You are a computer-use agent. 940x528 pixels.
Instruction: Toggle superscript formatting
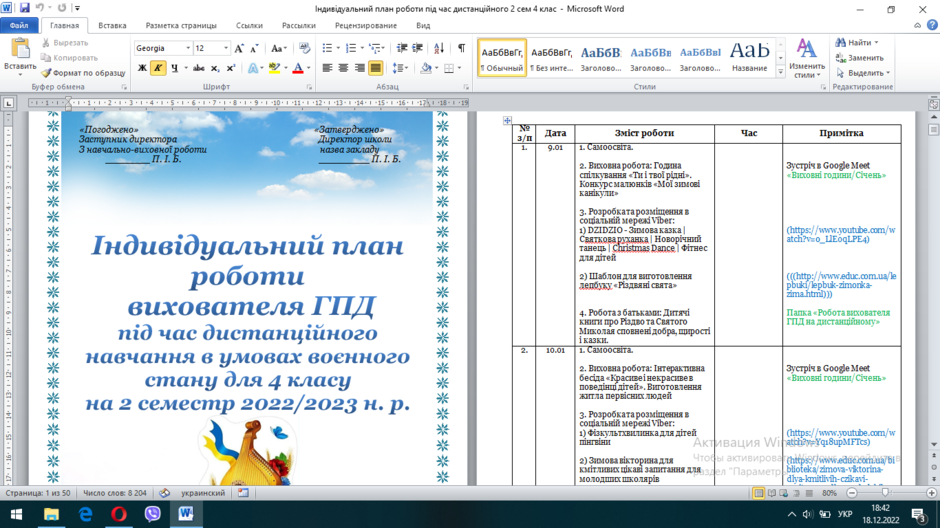click(x=230, y=68)
